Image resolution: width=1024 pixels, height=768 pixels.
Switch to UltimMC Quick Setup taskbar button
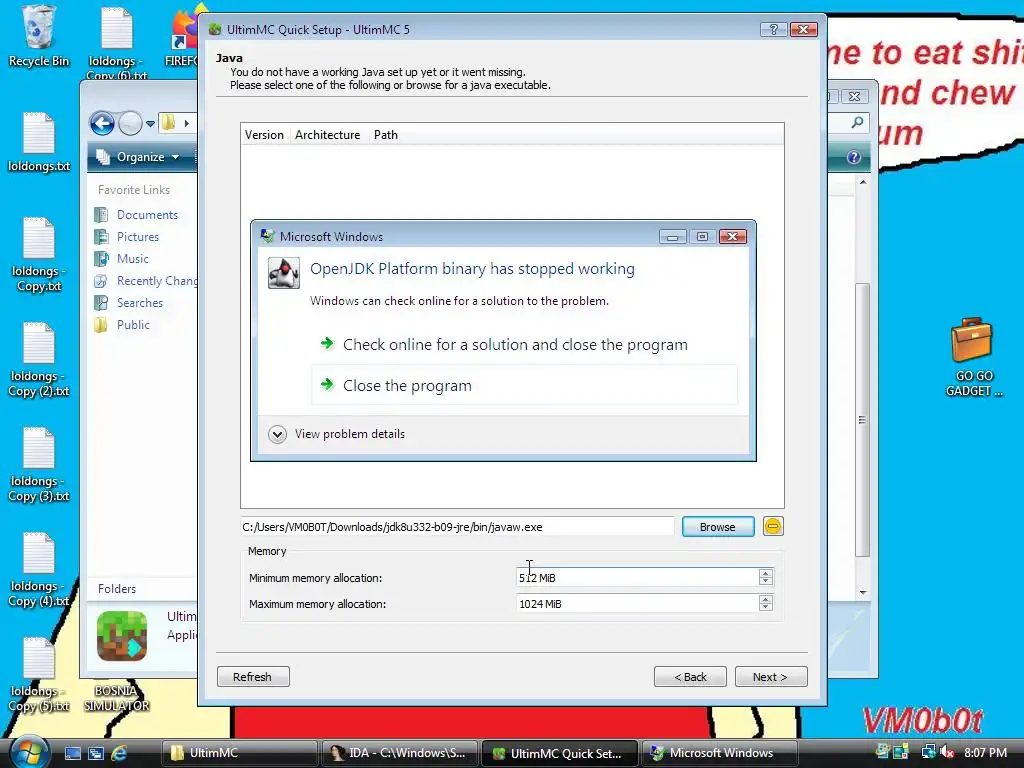click(x=560, y=753)
